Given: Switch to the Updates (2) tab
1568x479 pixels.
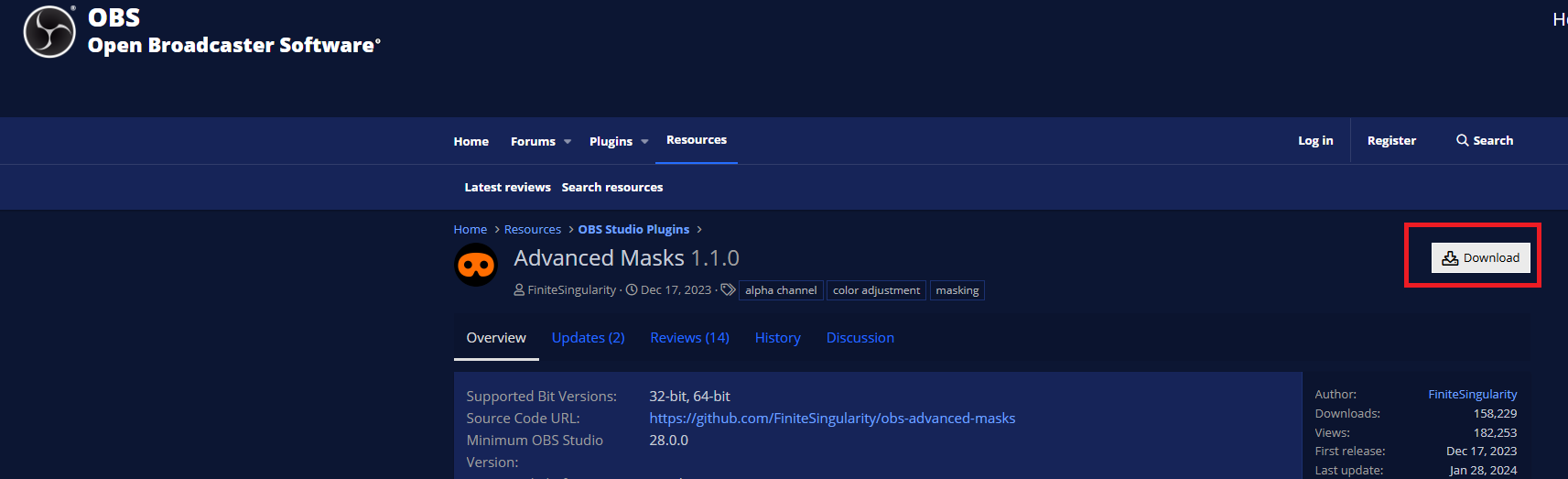Looking at the screenshot, I should [x=588, y=338].
